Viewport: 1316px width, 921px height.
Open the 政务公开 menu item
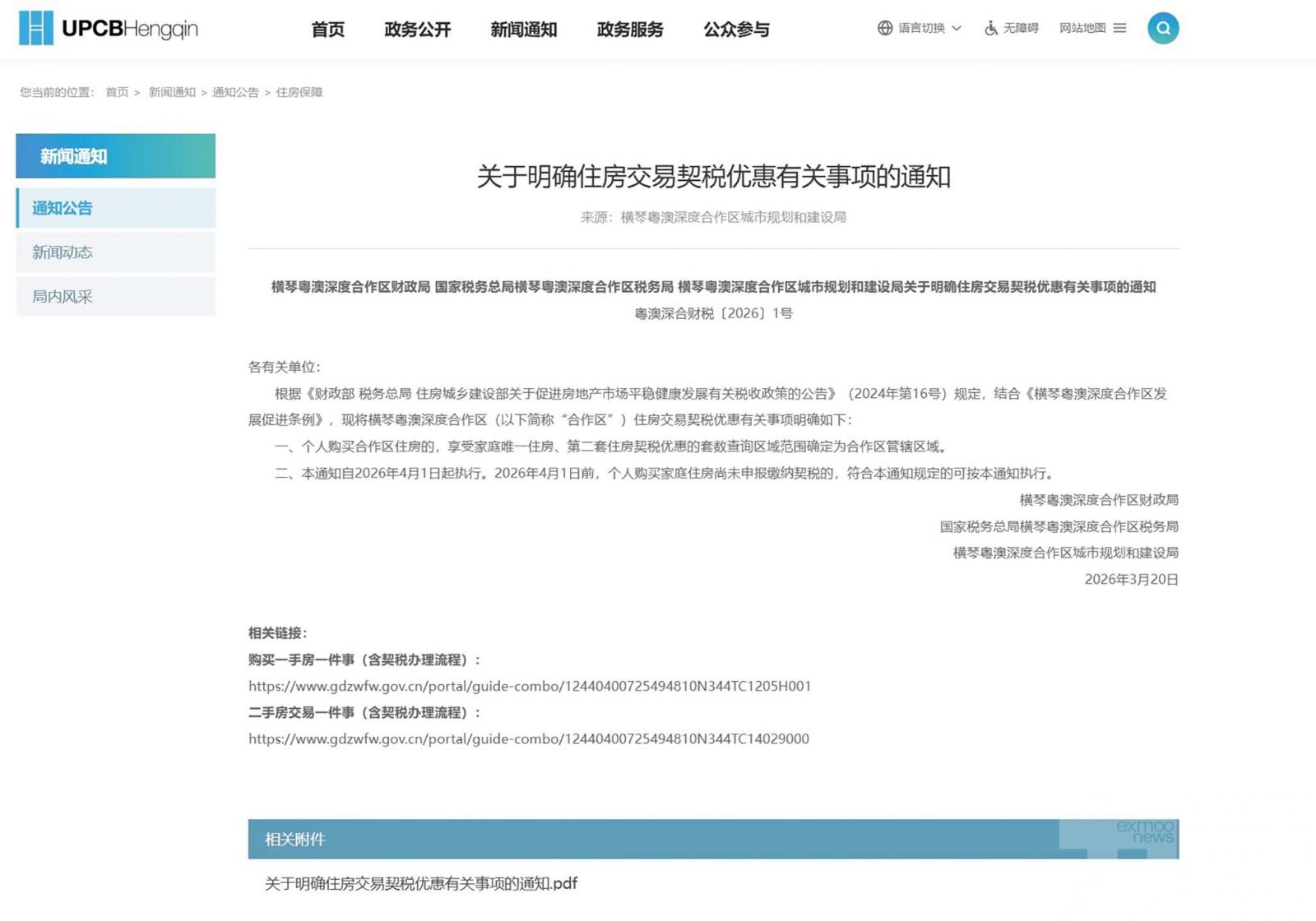(x=416, y=29)
